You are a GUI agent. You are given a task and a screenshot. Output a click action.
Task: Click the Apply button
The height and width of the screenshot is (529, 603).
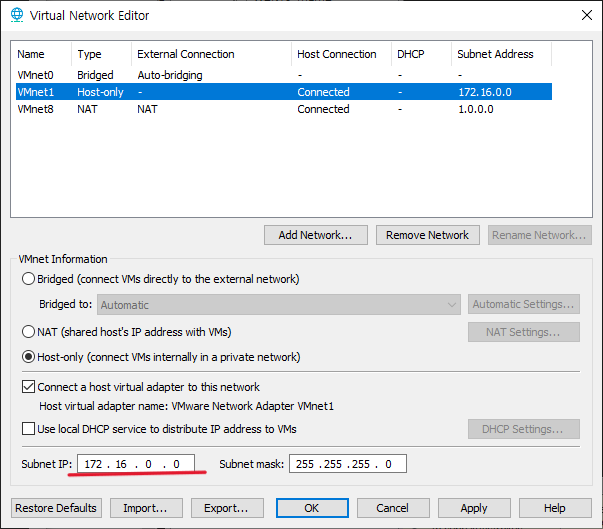[x=474, y=508]
